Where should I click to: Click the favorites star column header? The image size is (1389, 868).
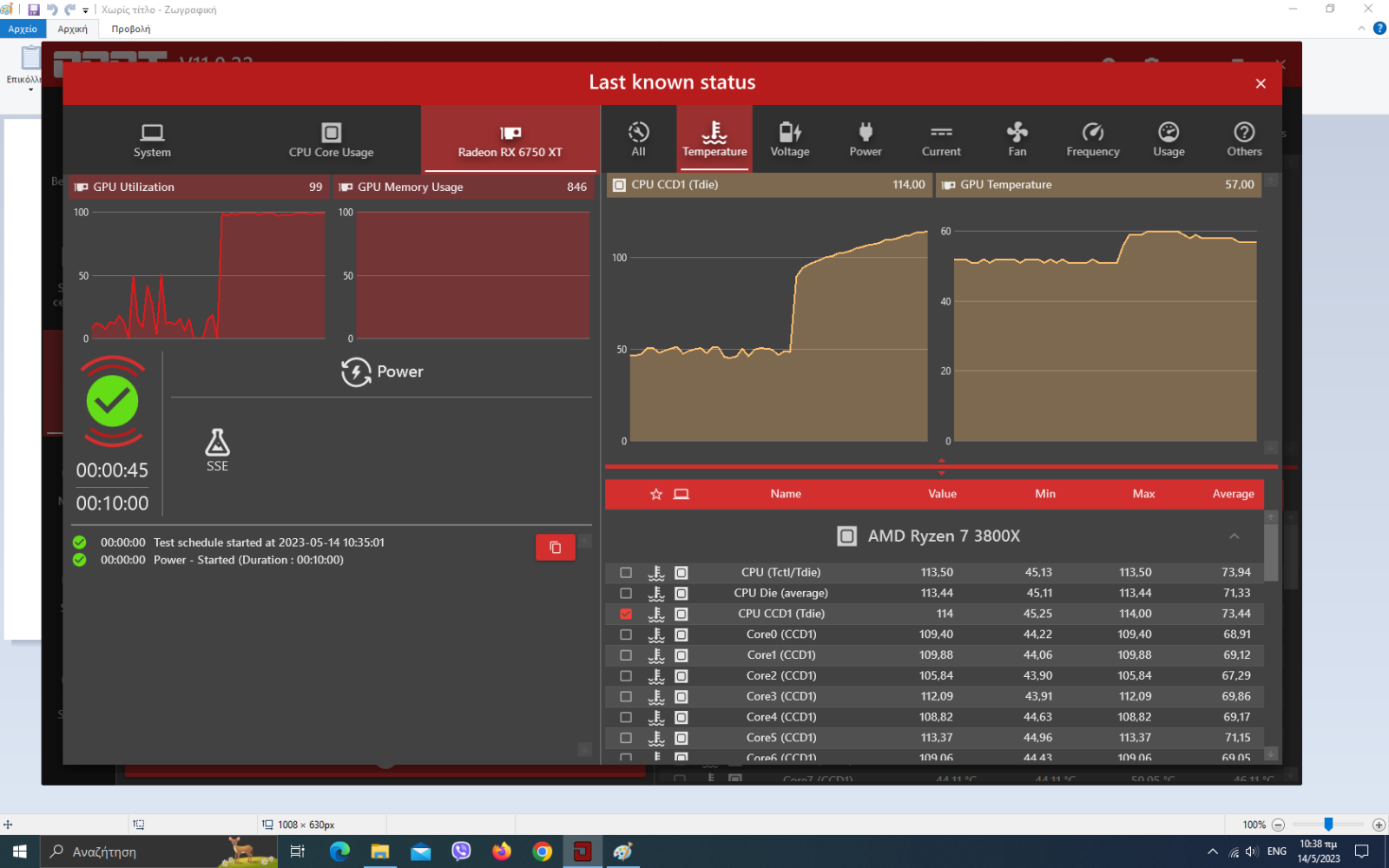coord(656,494)
